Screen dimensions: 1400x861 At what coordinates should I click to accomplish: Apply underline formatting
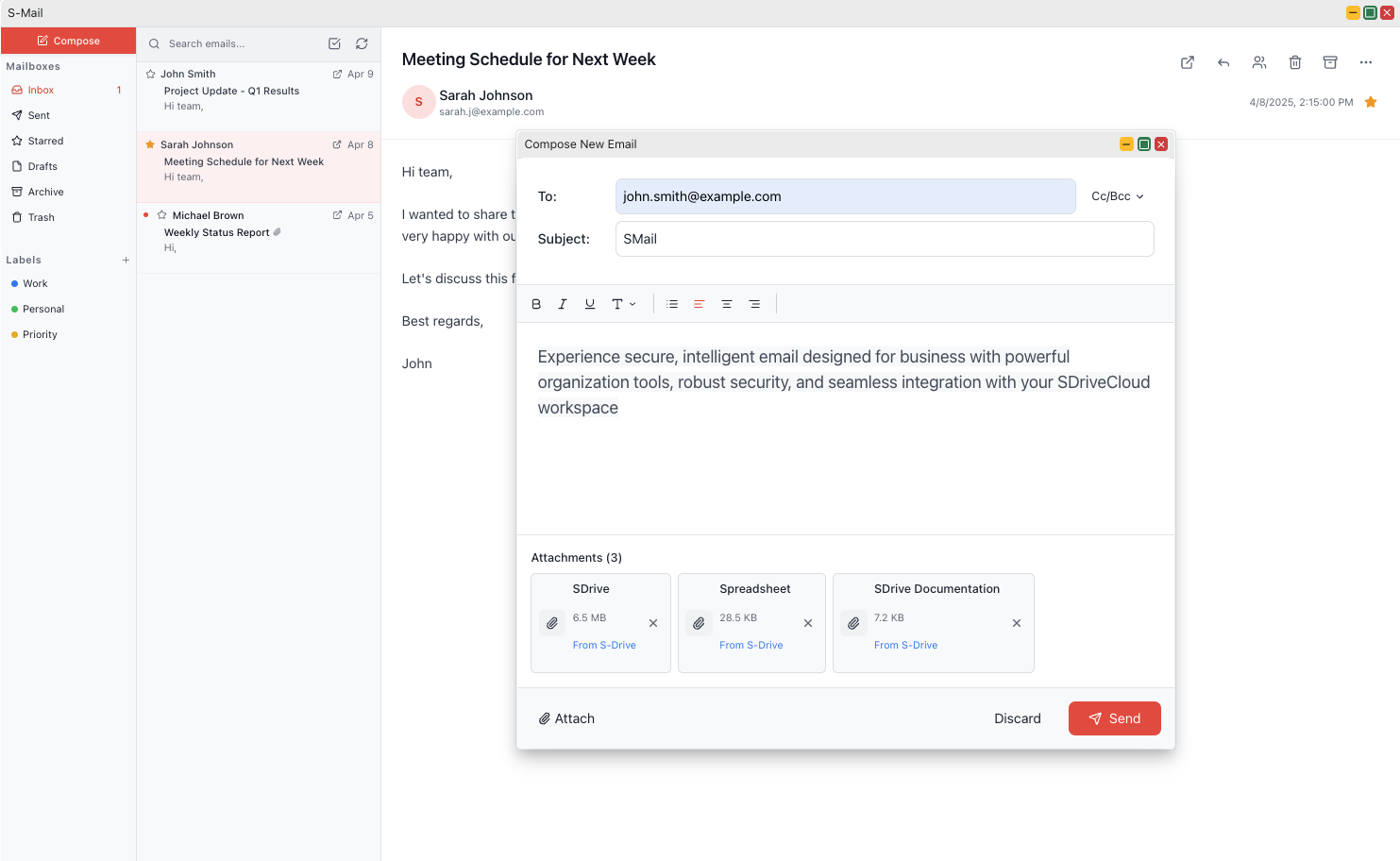coord(590,304)
